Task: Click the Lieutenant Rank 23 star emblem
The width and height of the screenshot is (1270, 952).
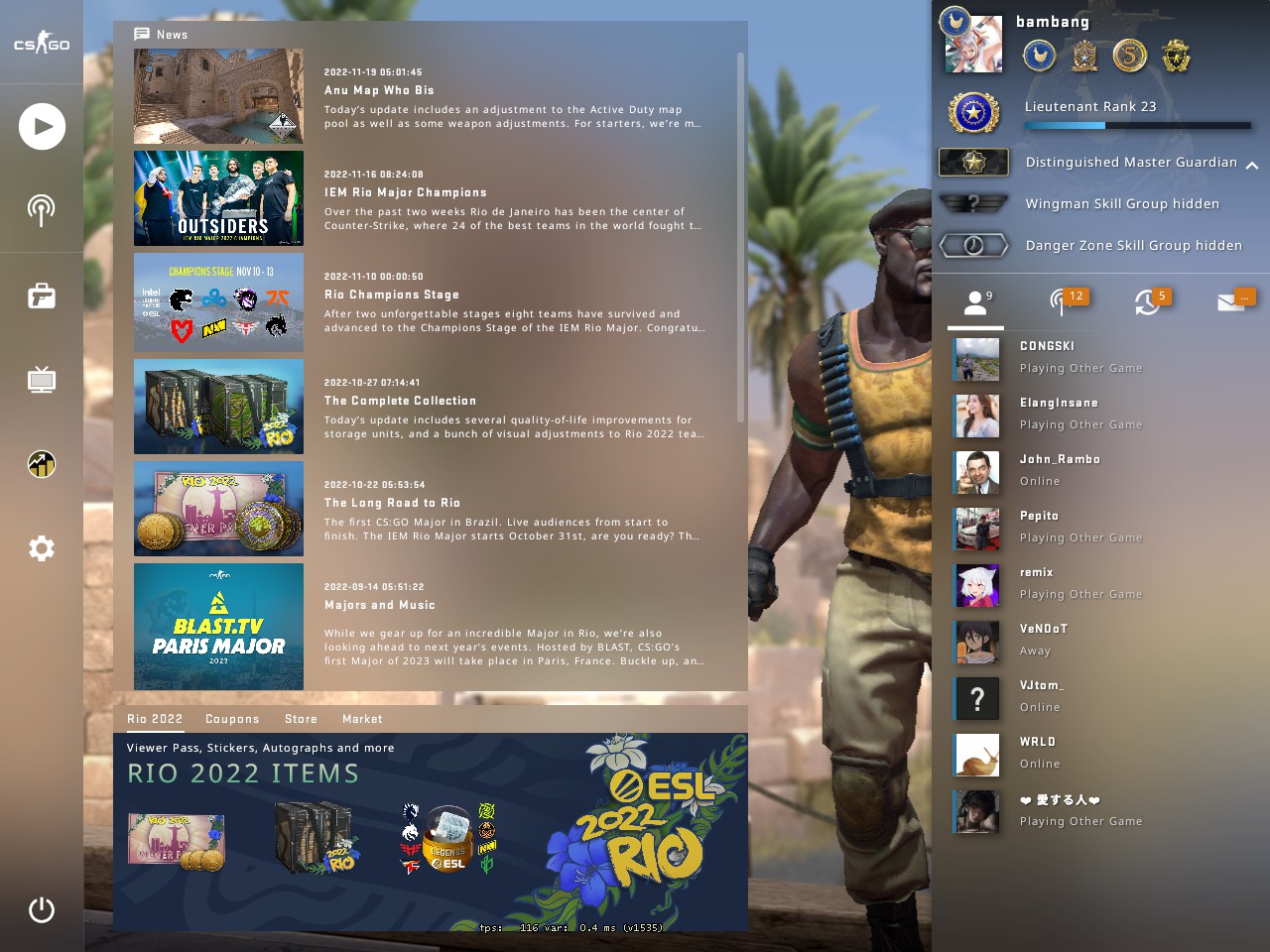Action: pyautogui.click(x=973, y=113)
